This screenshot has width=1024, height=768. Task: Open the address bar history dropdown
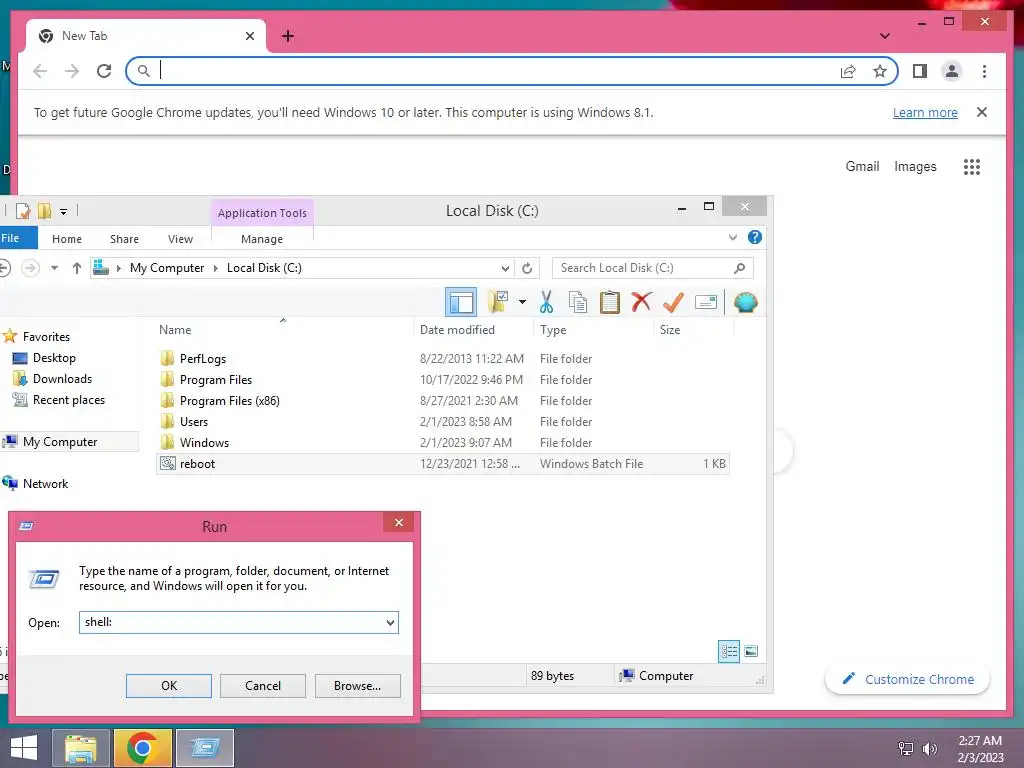505,268
